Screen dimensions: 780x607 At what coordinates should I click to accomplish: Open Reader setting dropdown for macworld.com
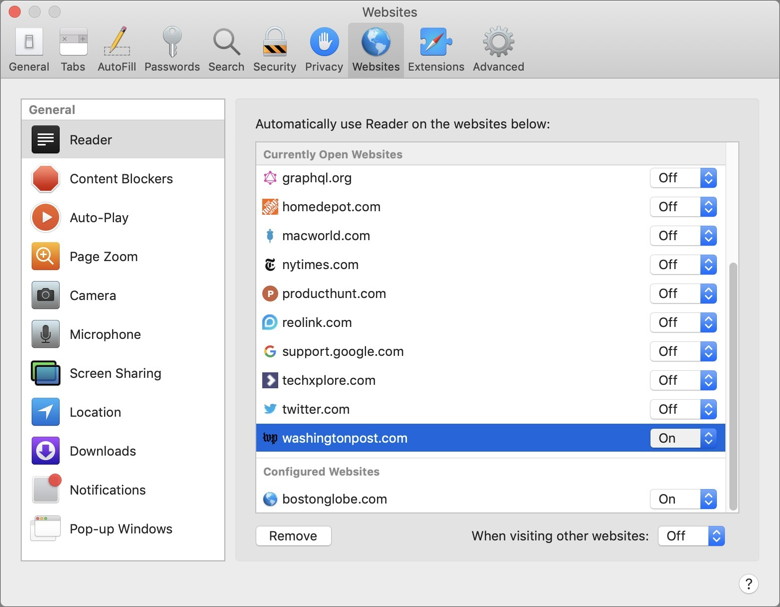tap(683, 235)
